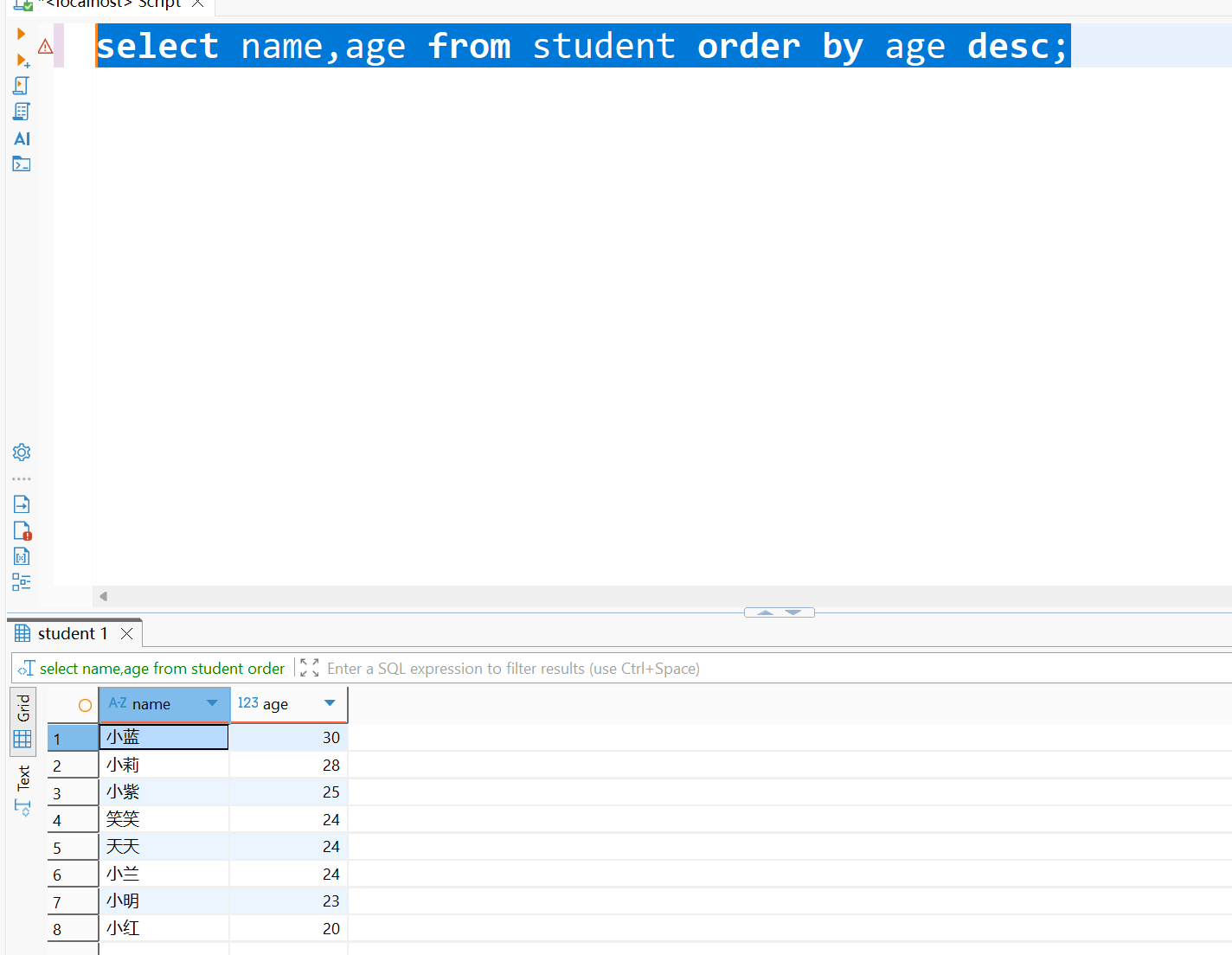This screenshot has width=1232, height=955.
Task: Select row number 4 header
Action: (74, 820)
